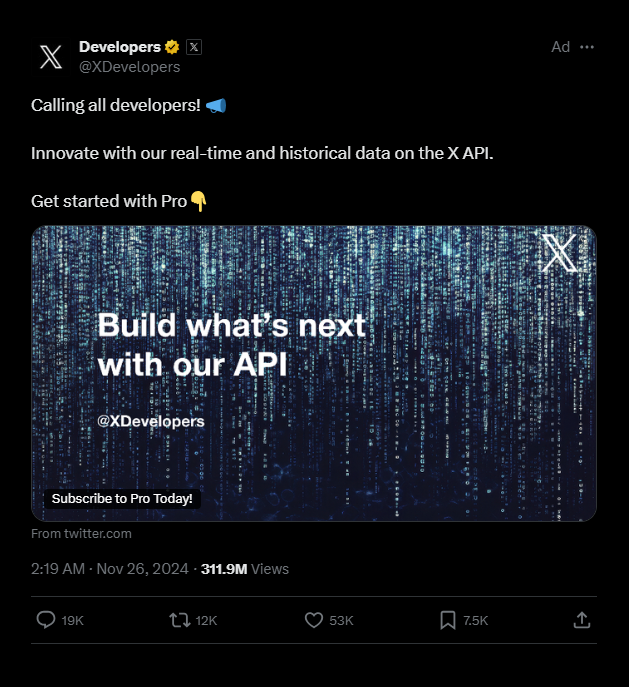This screenshot has width=629, height=687.
Task: Click From twitter.com source link
Action: click(x=81, y=534)
